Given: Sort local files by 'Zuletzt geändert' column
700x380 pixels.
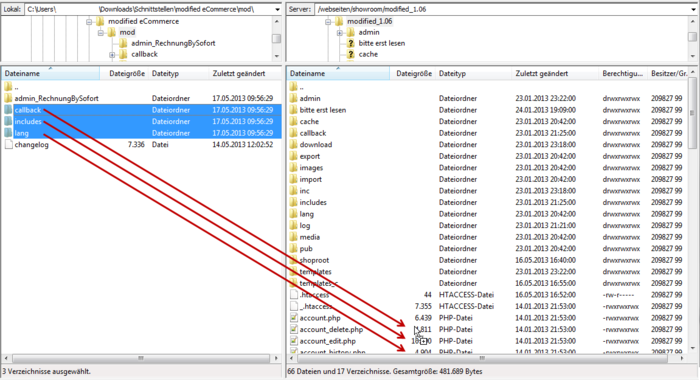Looking at the screenshot, I should (x=245, y=73).
